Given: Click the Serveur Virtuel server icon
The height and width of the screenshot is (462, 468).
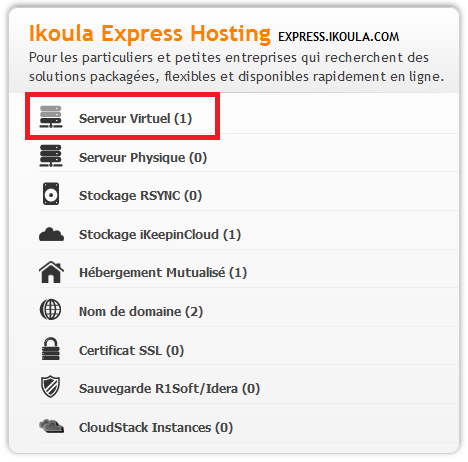Looking at the screenshot, I should pos(51,117).
